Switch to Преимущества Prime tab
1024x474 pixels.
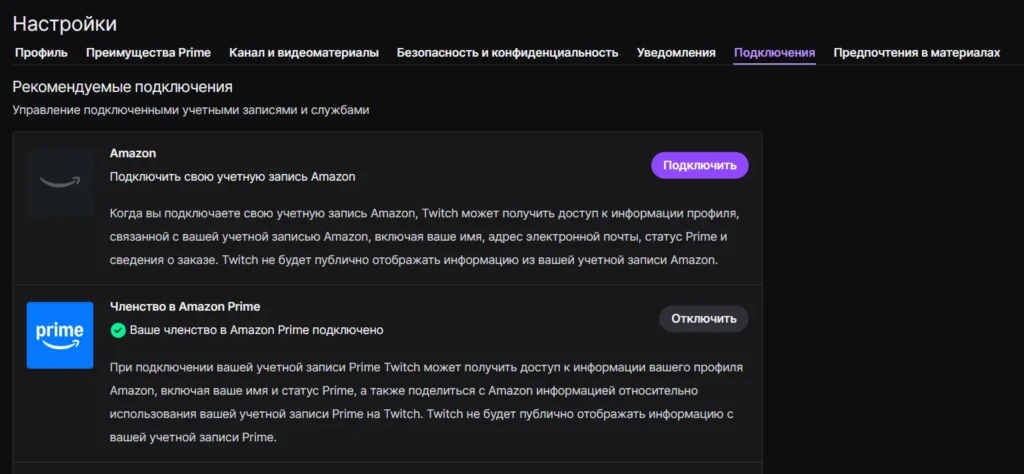(148, 53)
